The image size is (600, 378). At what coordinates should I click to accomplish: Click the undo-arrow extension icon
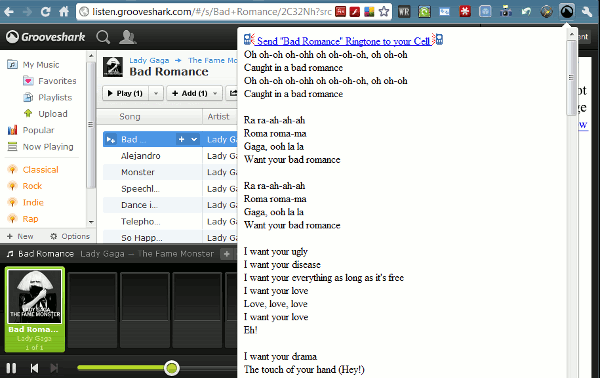click(x=526, y=12)
